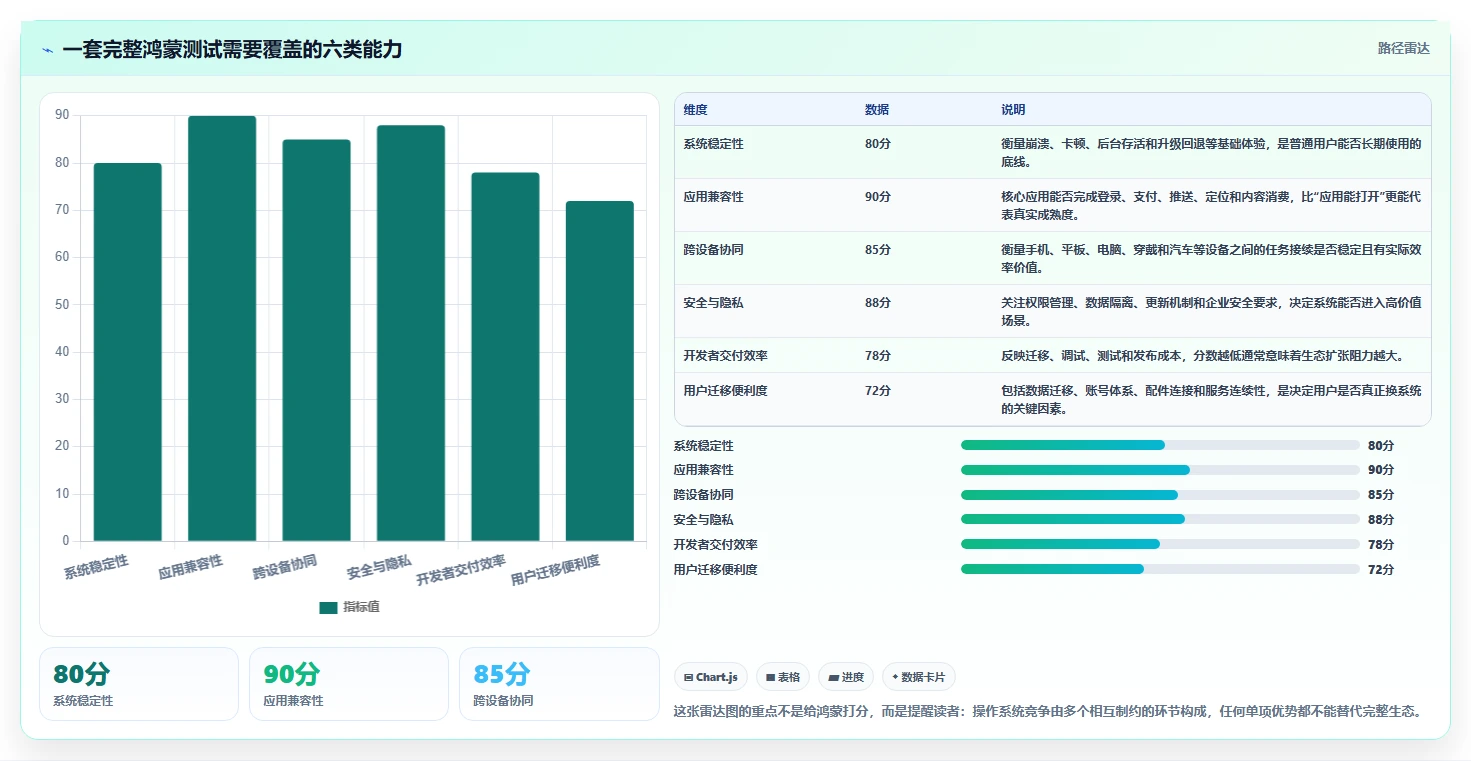This screenshot has height=761, width=1471.
Task: Click the 安全与隐私 progress bar
Action: coord(1160,519)
